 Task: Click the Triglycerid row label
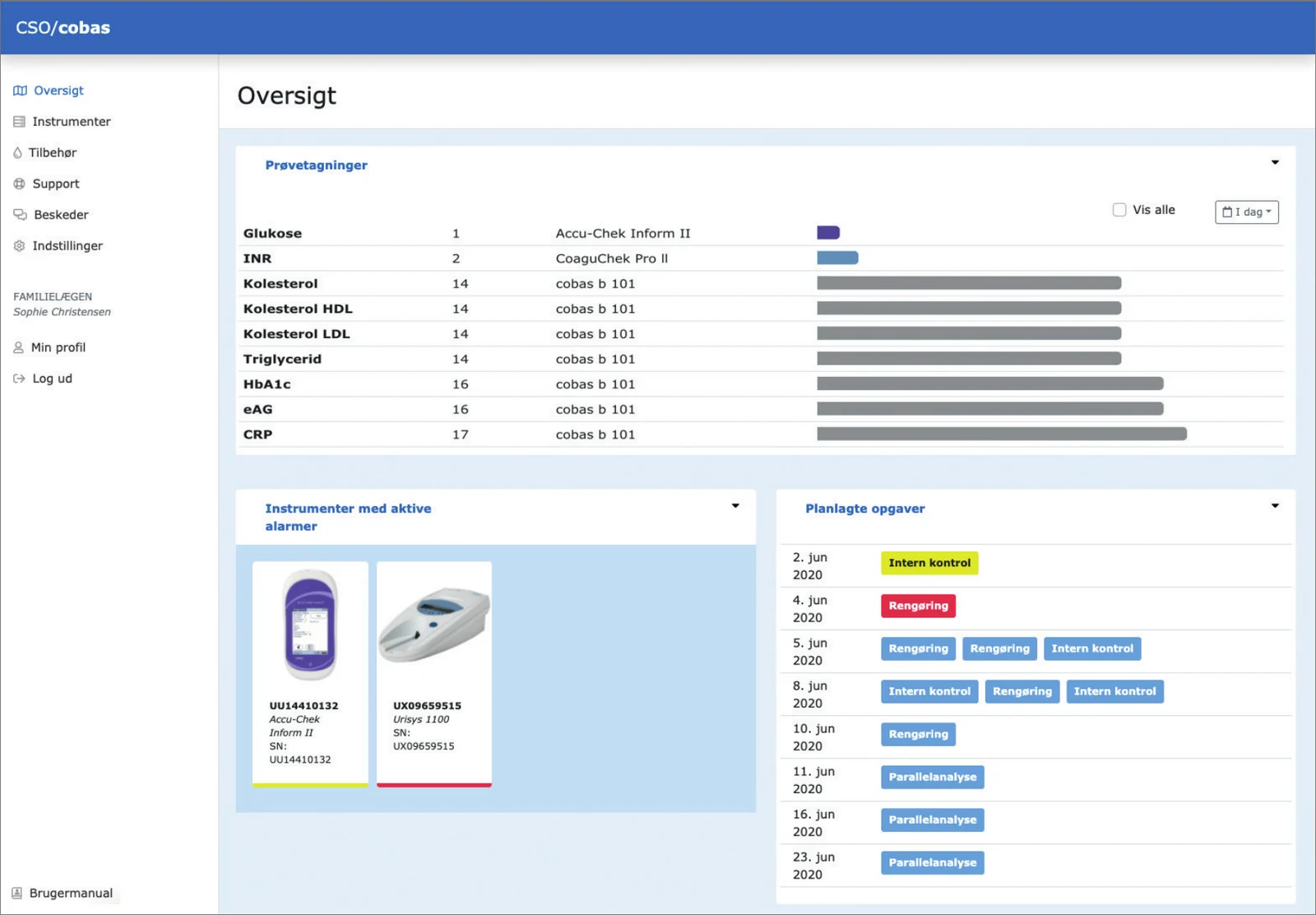(x=282, y=360)
